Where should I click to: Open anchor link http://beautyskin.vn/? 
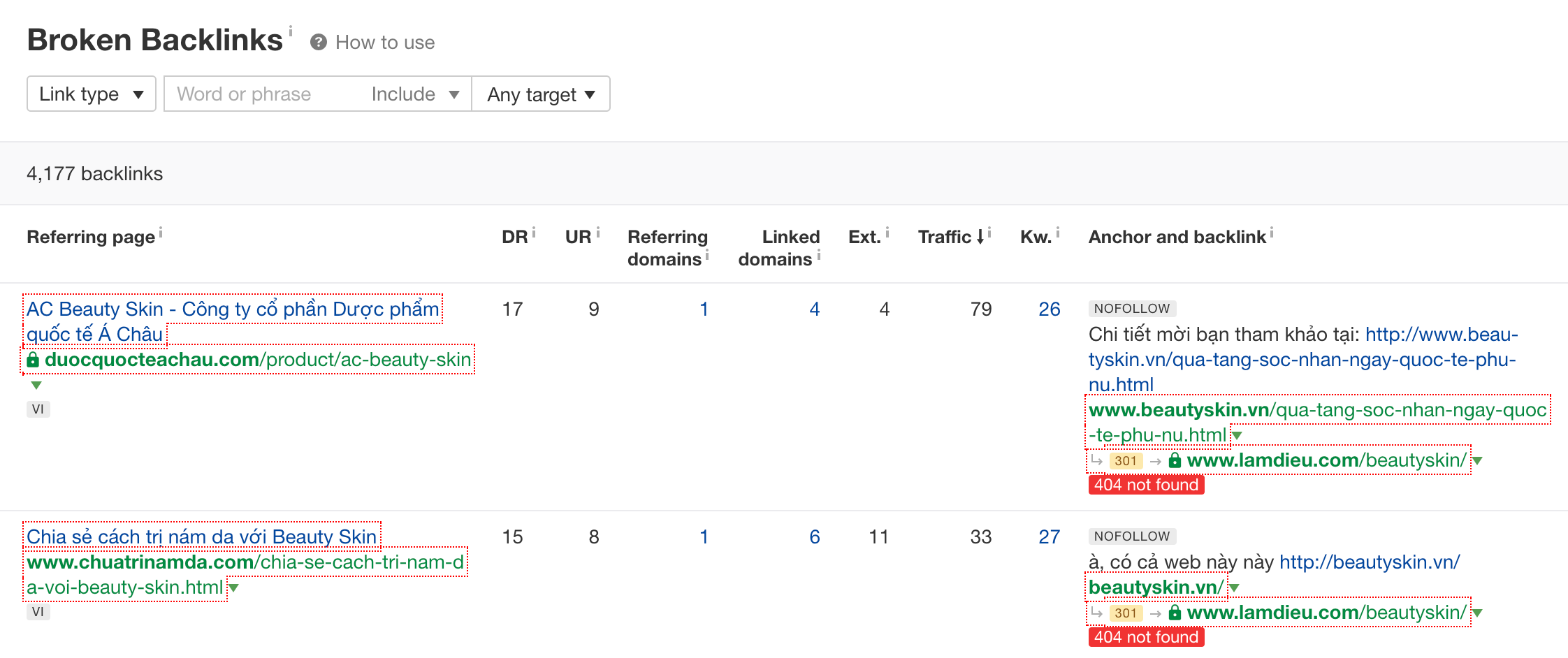coord(1370,562)
